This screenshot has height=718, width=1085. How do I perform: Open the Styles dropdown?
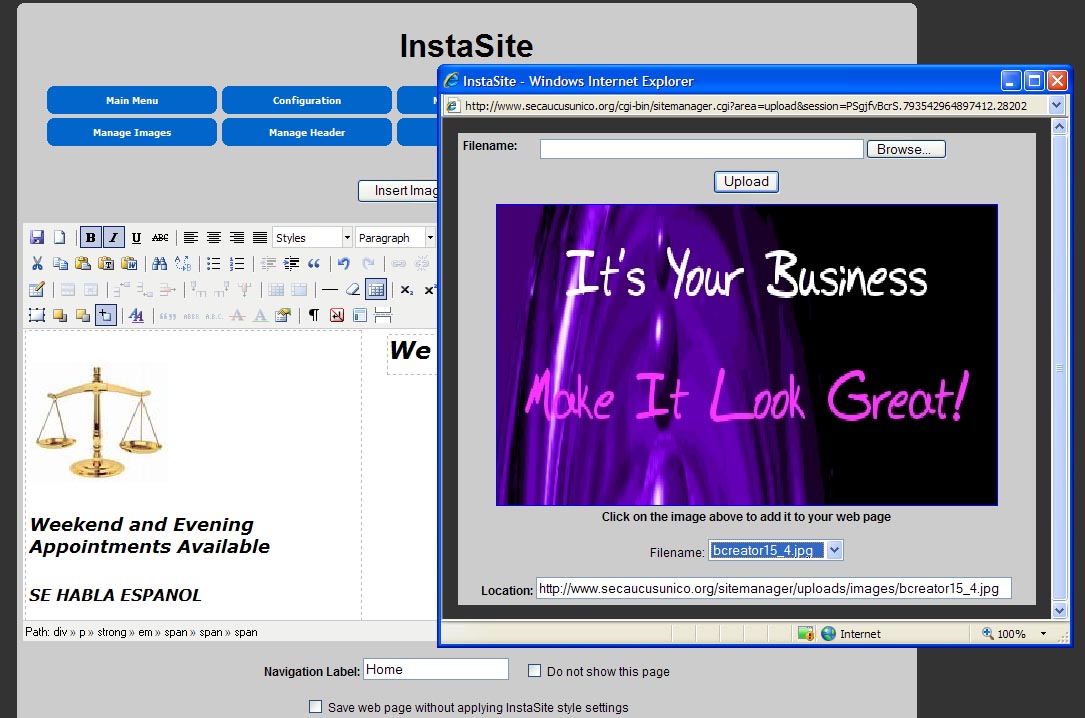312,238
